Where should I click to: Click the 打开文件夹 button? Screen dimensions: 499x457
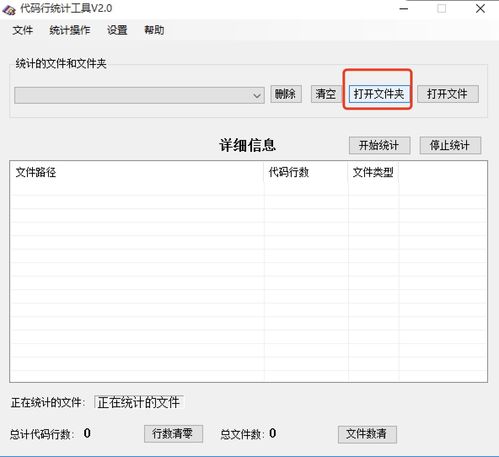(x=379, y=94)
